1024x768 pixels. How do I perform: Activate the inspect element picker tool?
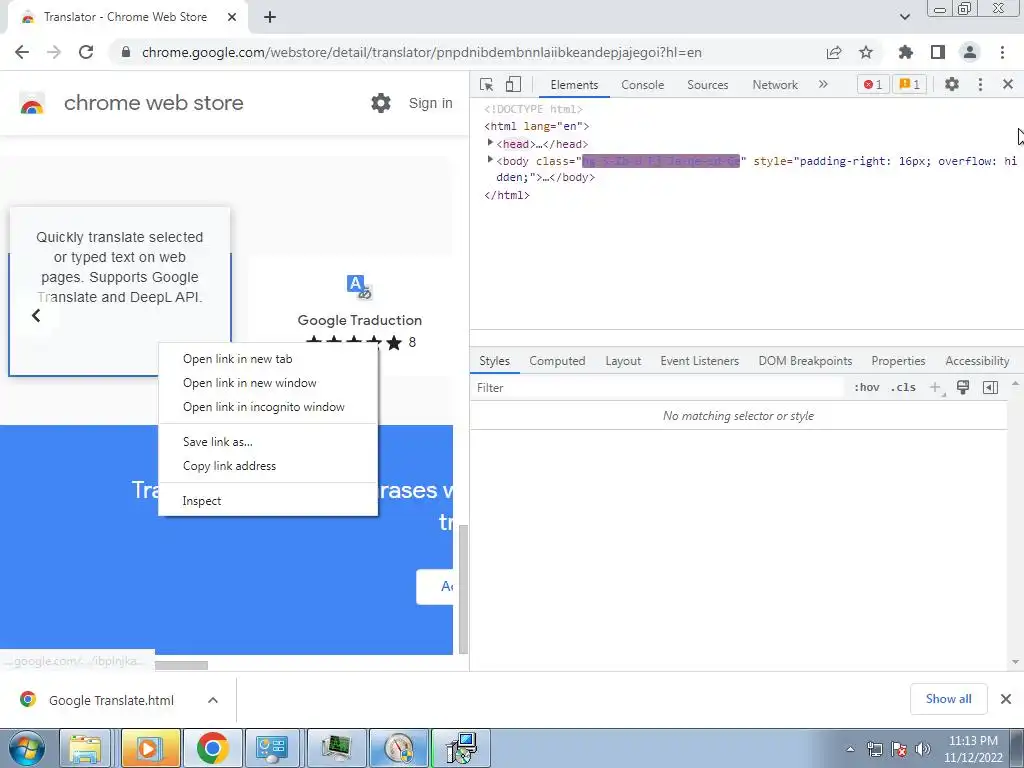(487, 84)
